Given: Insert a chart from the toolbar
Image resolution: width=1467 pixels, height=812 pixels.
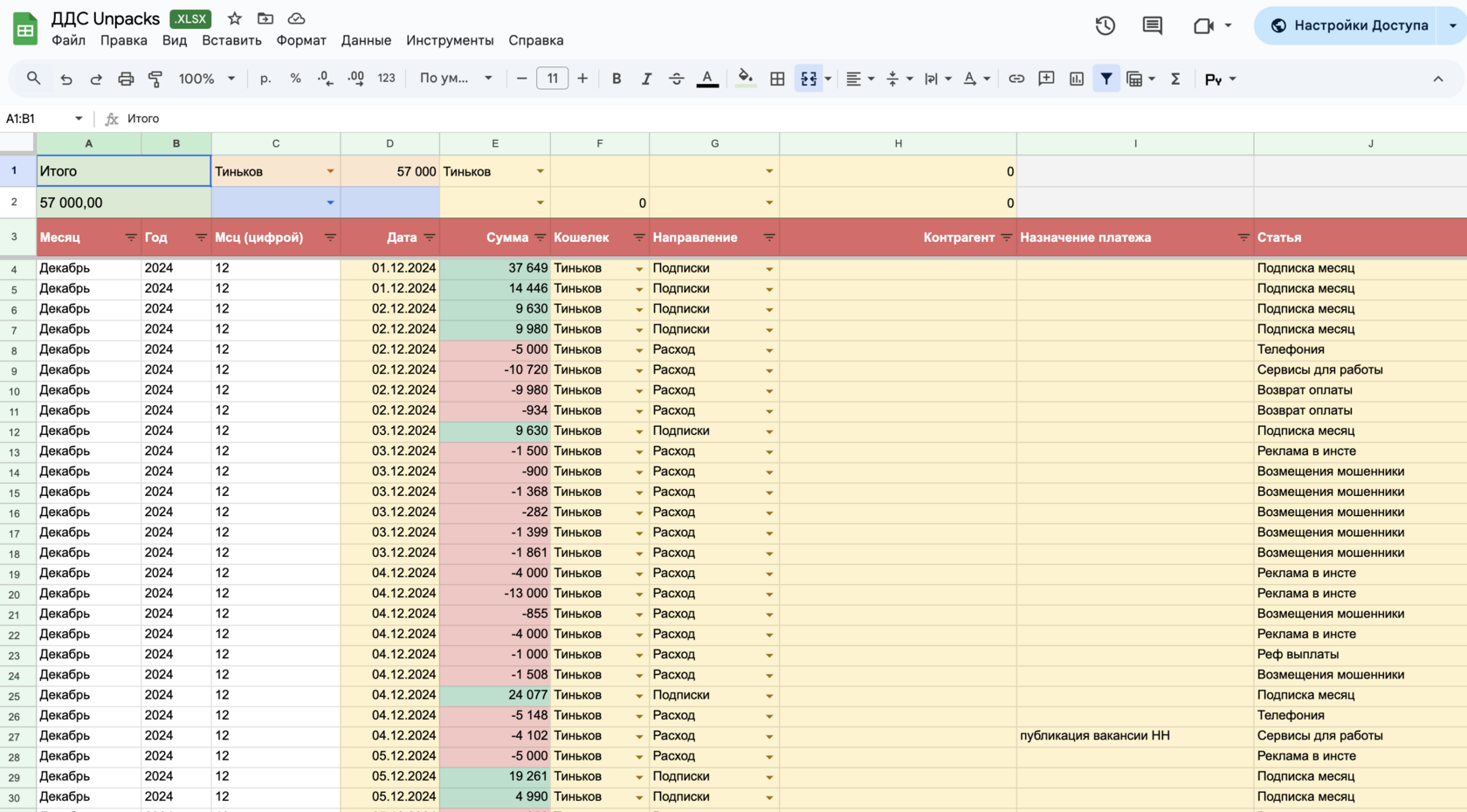Looking at the screenshot, I should pos(1076,79).
